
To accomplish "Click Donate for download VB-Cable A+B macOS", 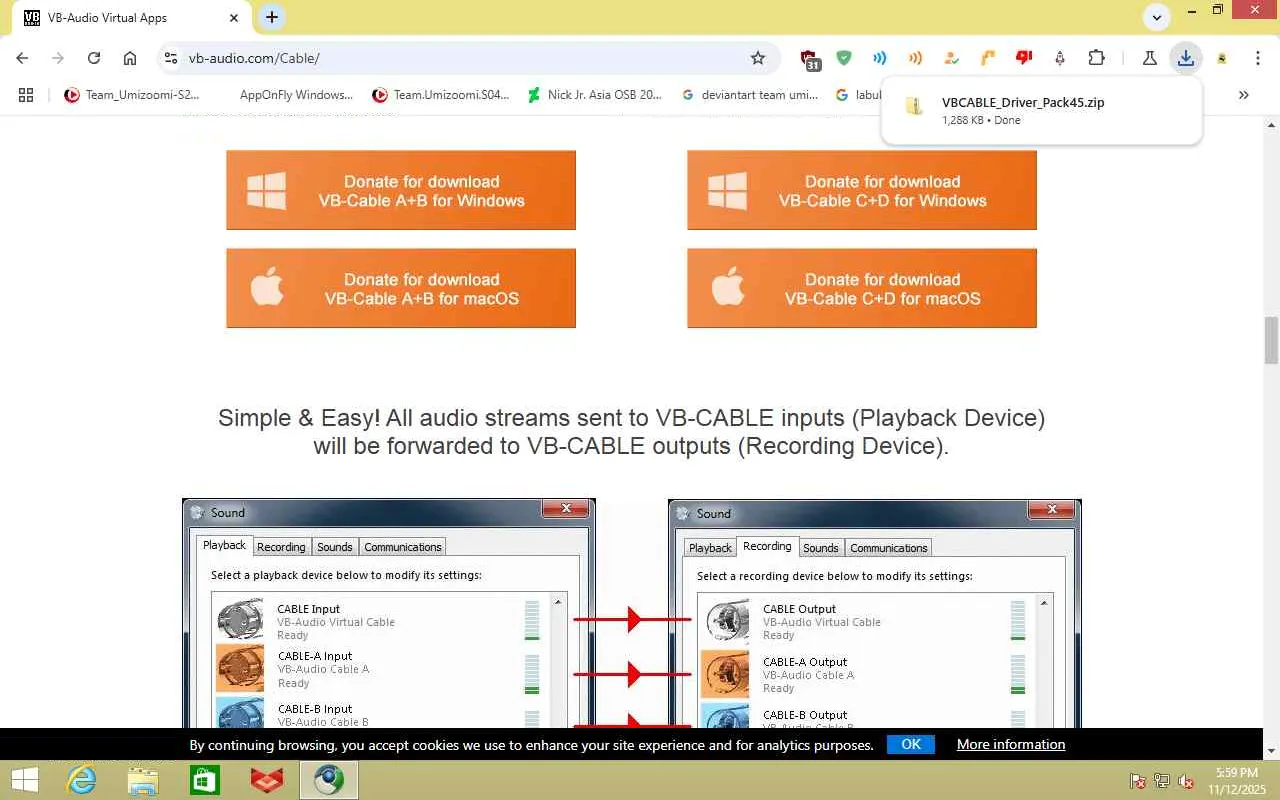I will 401,288.
